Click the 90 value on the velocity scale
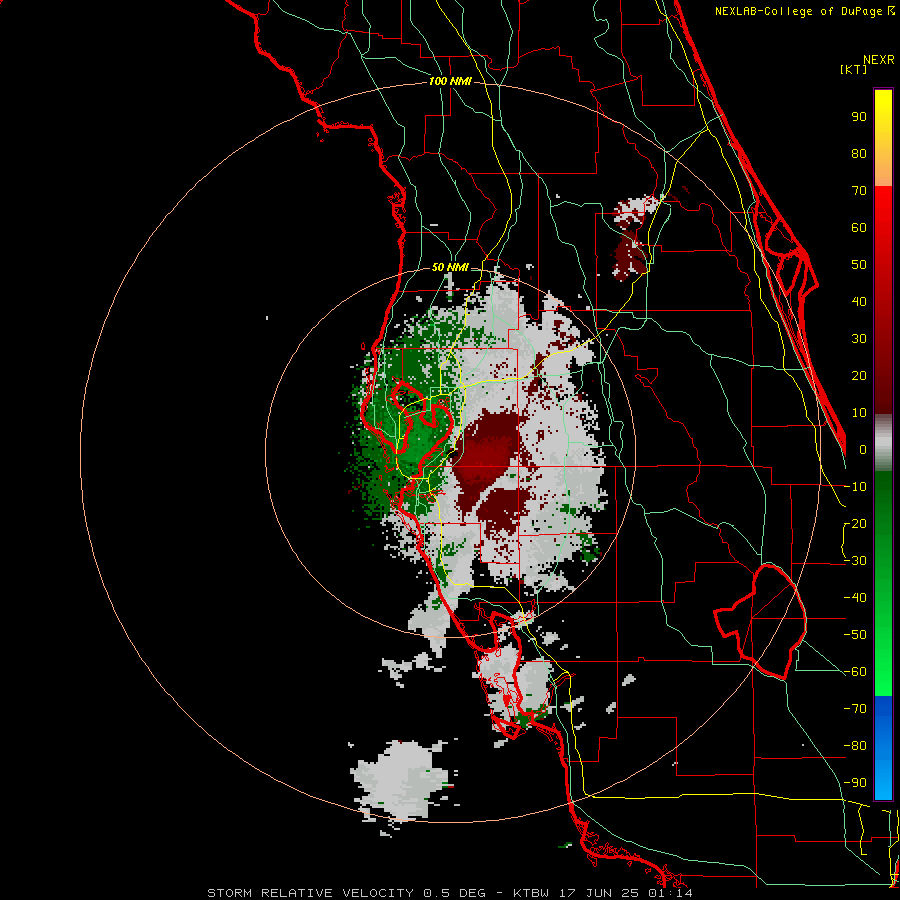 point(859,117)
